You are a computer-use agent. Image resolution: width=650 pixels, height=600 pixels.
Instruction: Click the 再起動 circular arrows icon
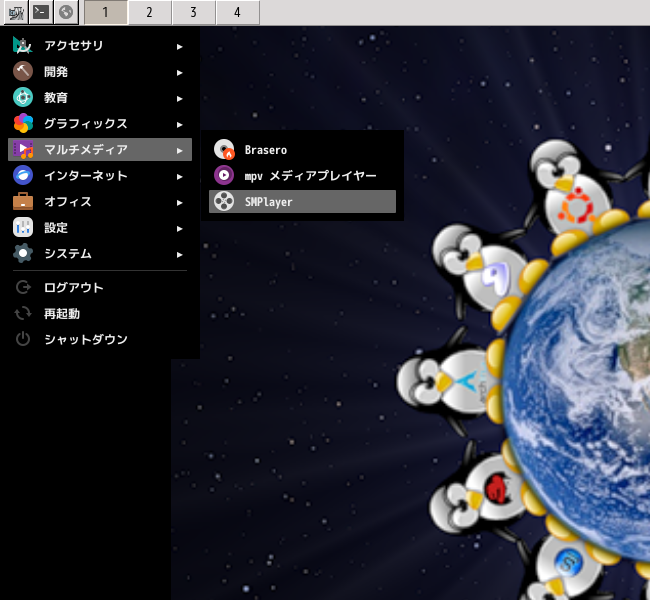(23, 313)
